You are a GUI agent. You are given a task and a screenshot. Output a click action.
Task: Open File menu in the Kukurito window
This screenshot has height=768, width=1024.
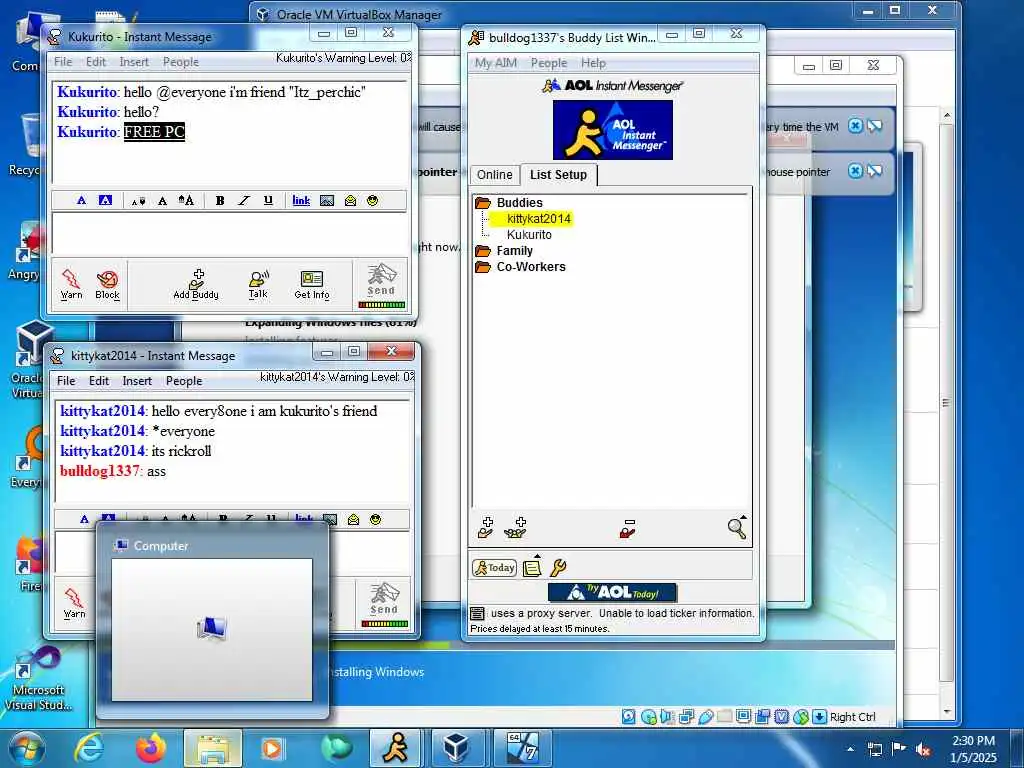[x=63, y=62]
